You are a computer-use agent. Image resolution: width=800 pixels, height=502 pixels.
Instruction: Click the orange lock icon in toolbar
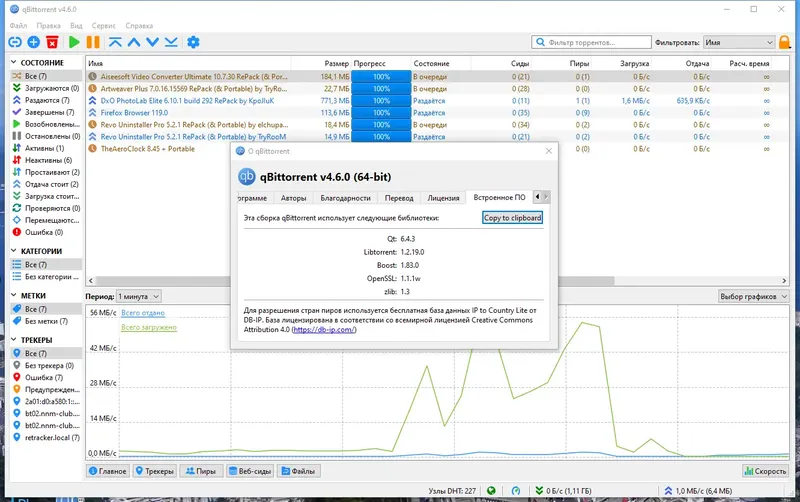click(x=785, y=42)
